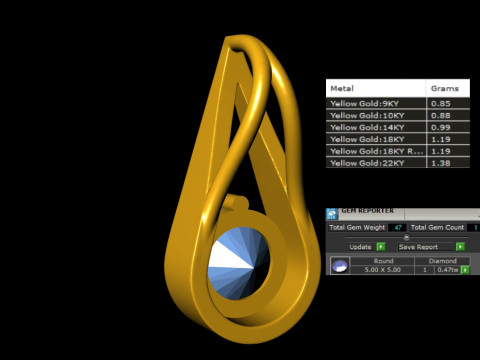Select the round diamond gem thumbnail
The width and height of the screenshot is (480, 360).
coord(340,266)
